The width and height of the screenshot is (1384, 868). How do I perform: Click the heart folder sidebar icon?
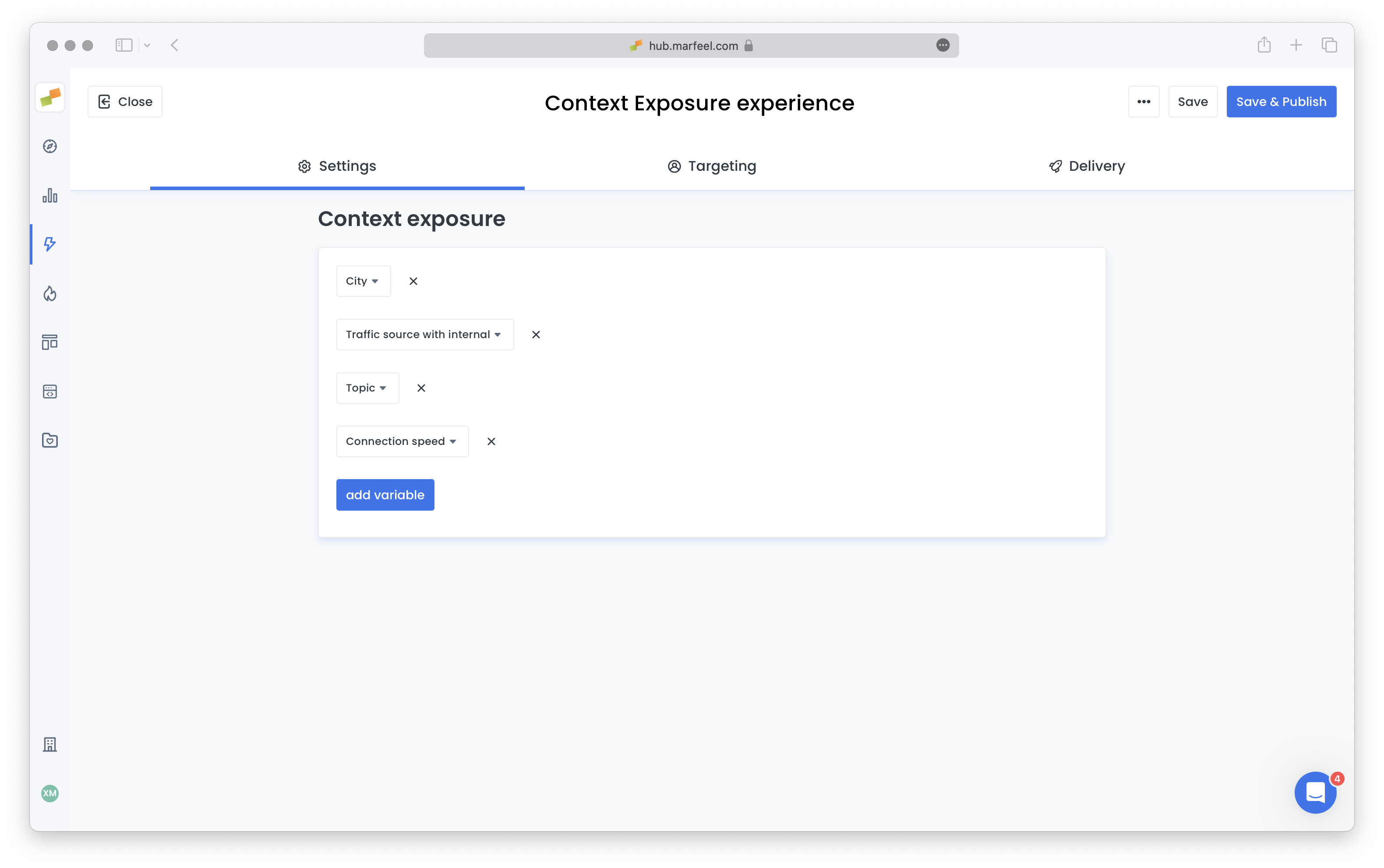tap(49, 440)
